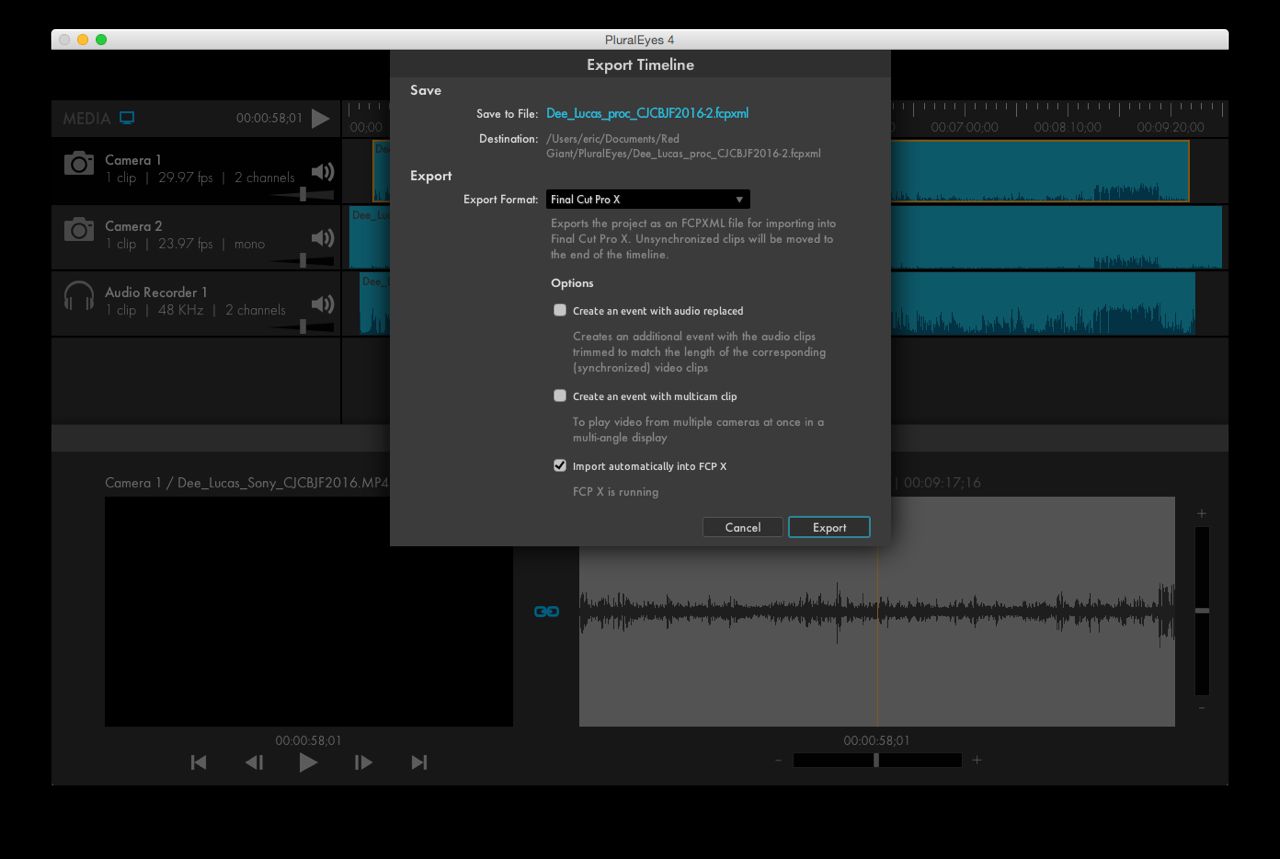Zoom out waveform with minus icon
This screenshot has height=859, width=1280.
[778, 760]
